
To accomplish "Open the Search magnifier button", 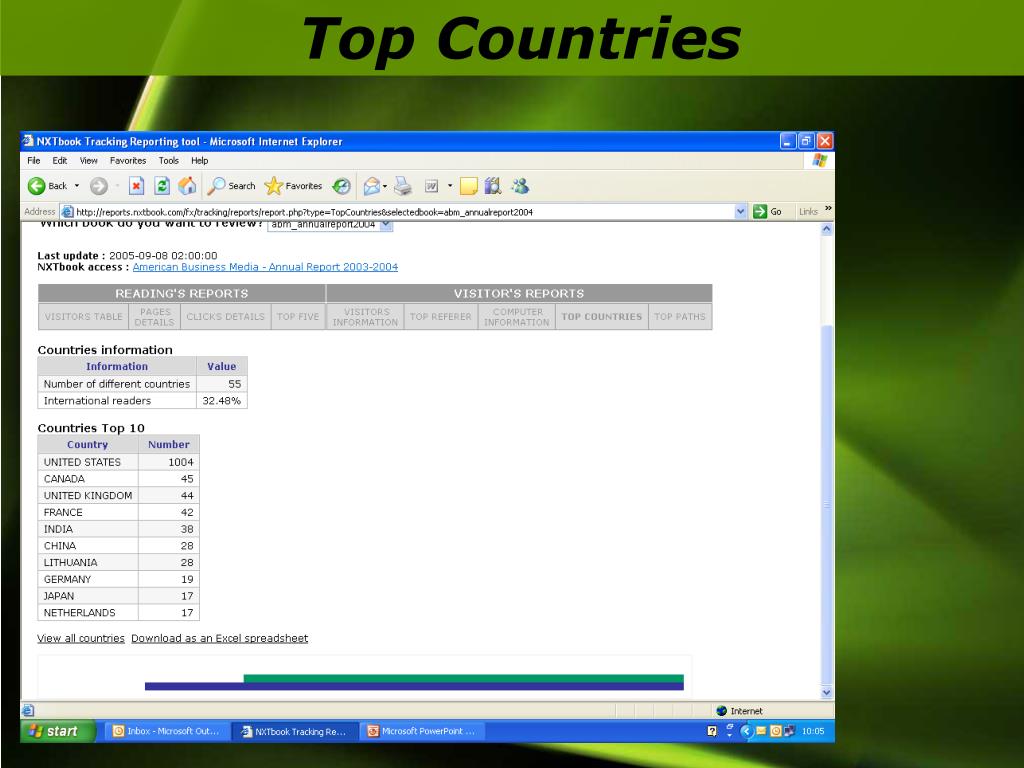I will [231, 186].
